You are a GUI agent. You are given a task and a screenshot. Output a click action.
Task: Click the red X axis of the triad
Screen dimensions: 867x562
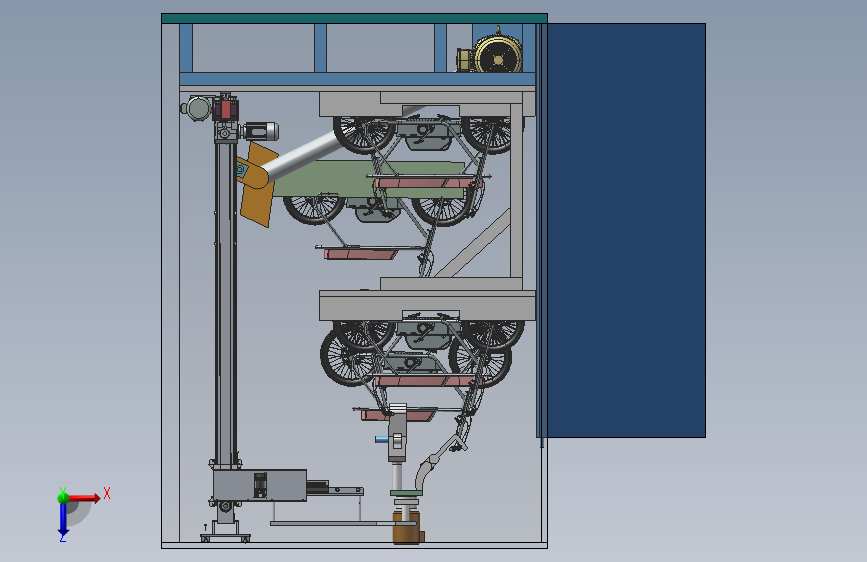point(84,498)
